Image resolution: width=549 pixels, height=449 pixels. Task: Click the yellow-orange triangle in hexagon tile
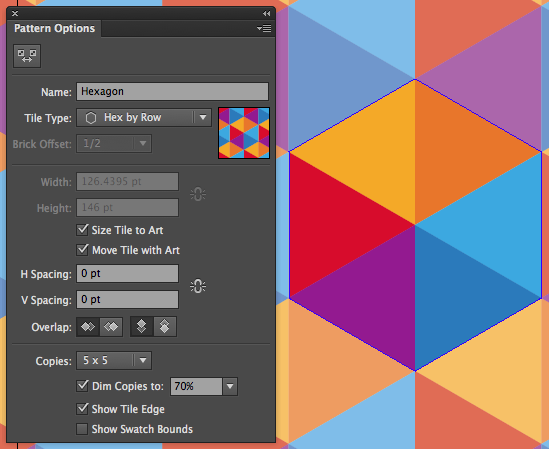[373, 152]
